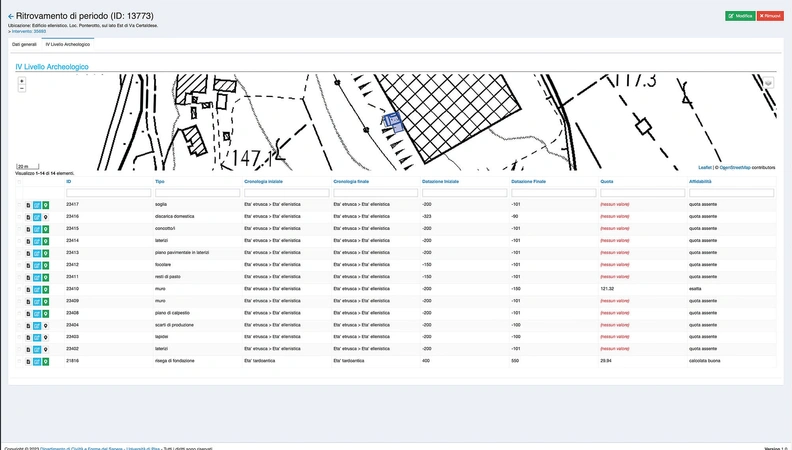The height and width of the screenshot is (450, 792).
Task: Open the map layers control
Action: pyautogui.click(x=768, y=83)
